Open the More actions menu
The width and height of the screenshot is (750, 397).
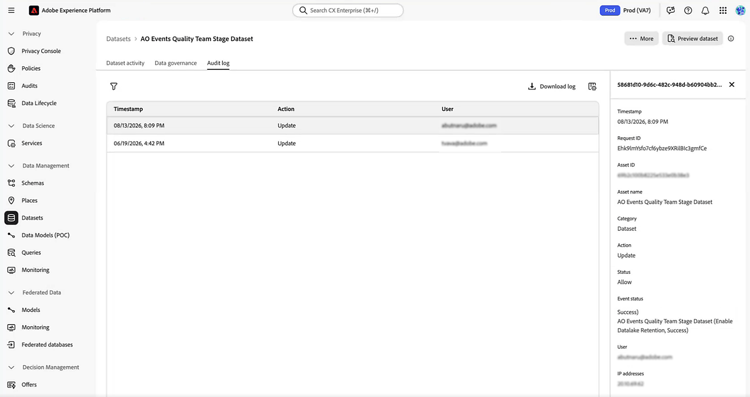[641, 39]
